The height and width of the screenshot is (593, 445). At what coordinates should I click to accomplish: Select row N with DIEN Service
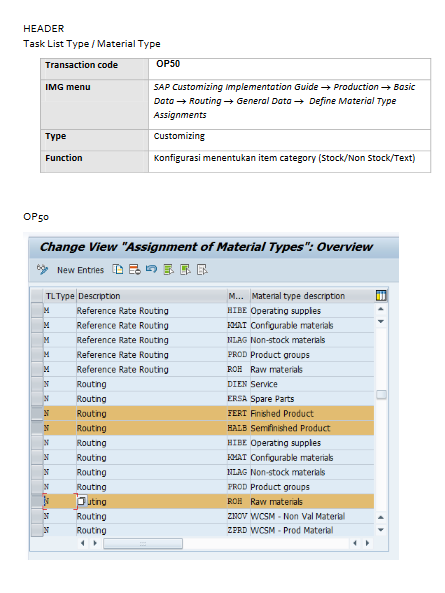pos(37,384)
